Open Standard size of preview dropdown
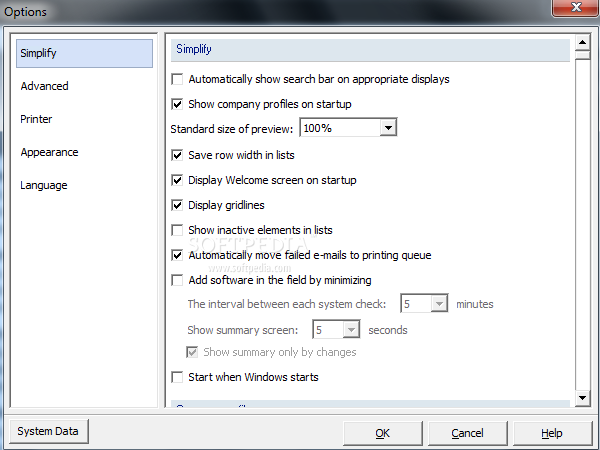 [388, 127]
